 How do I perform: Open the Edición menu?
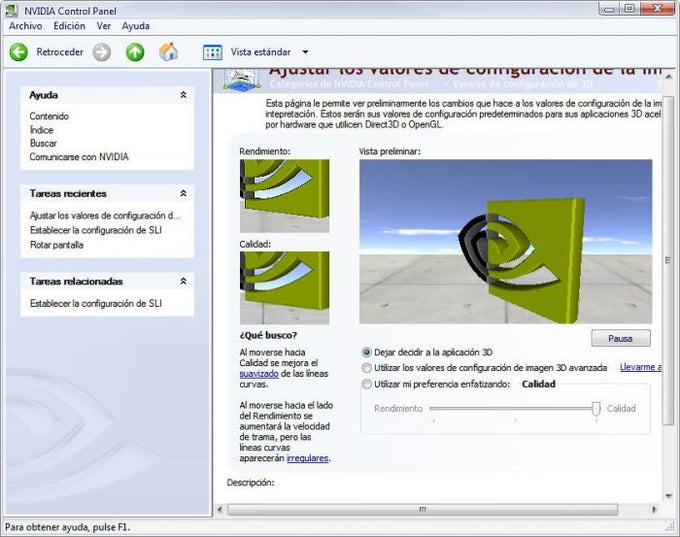click(x=69, y=26)
